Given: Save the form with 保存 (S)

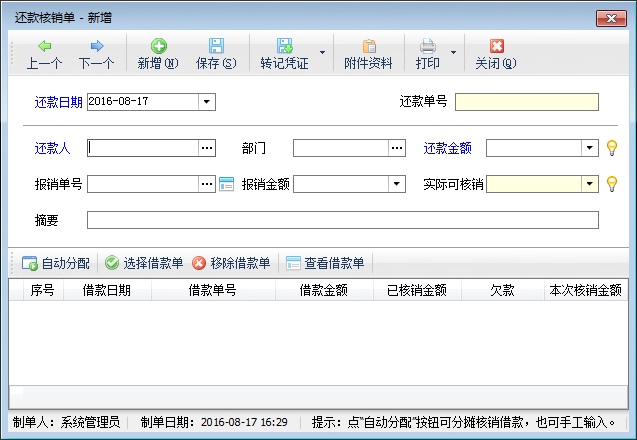Looking at the screenshot, I should (216, 46).
